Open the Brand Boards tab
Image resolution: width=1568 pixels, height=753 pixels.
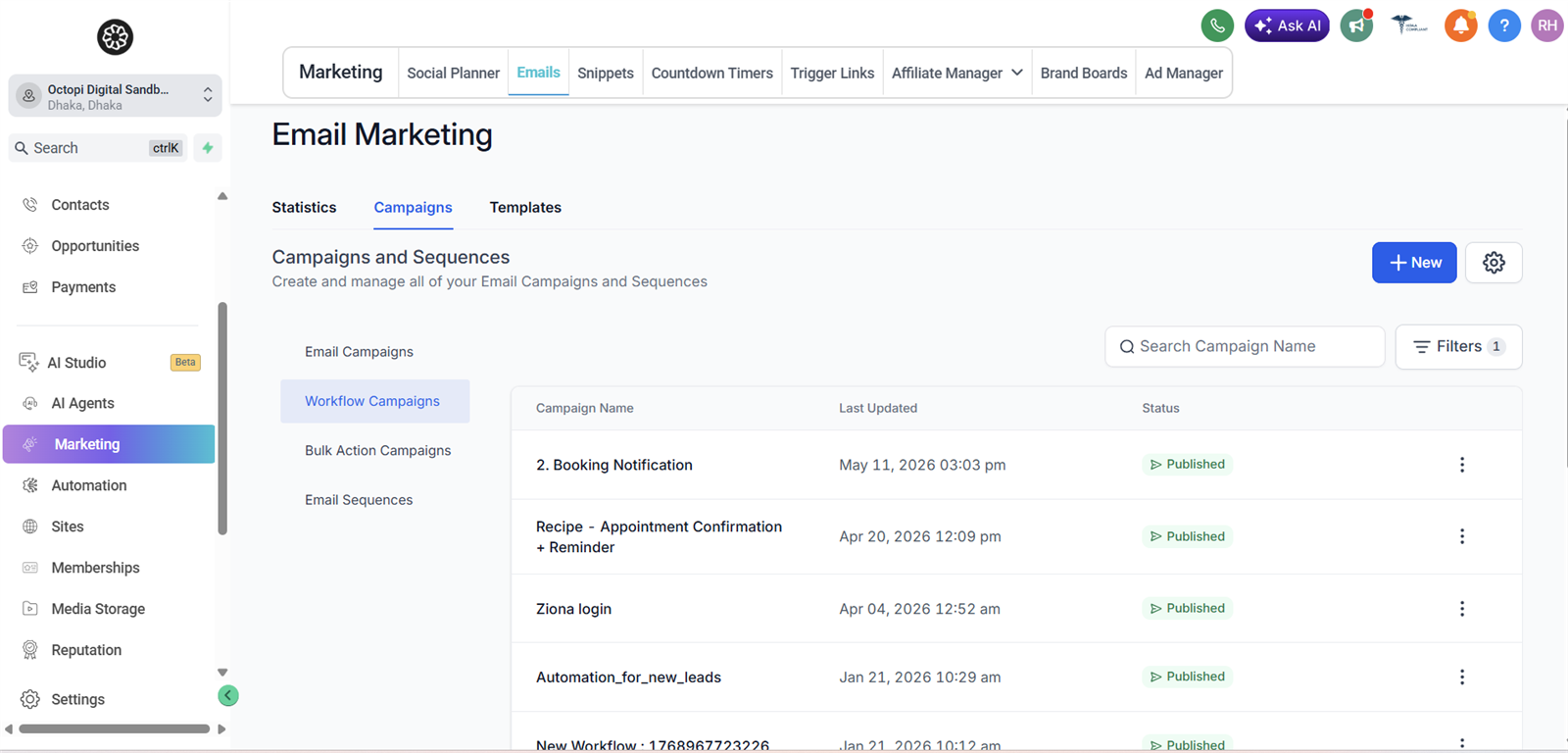[1083, 73]
